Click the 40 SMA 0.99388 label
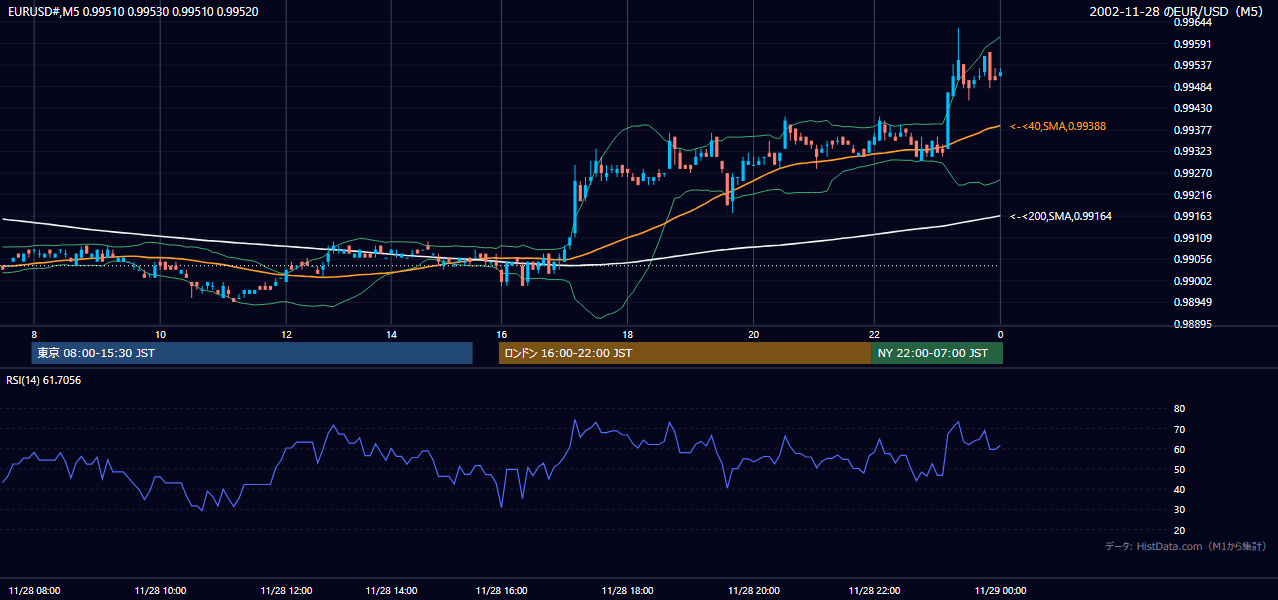This screenshot has height=600, width=1278. 1058,126
